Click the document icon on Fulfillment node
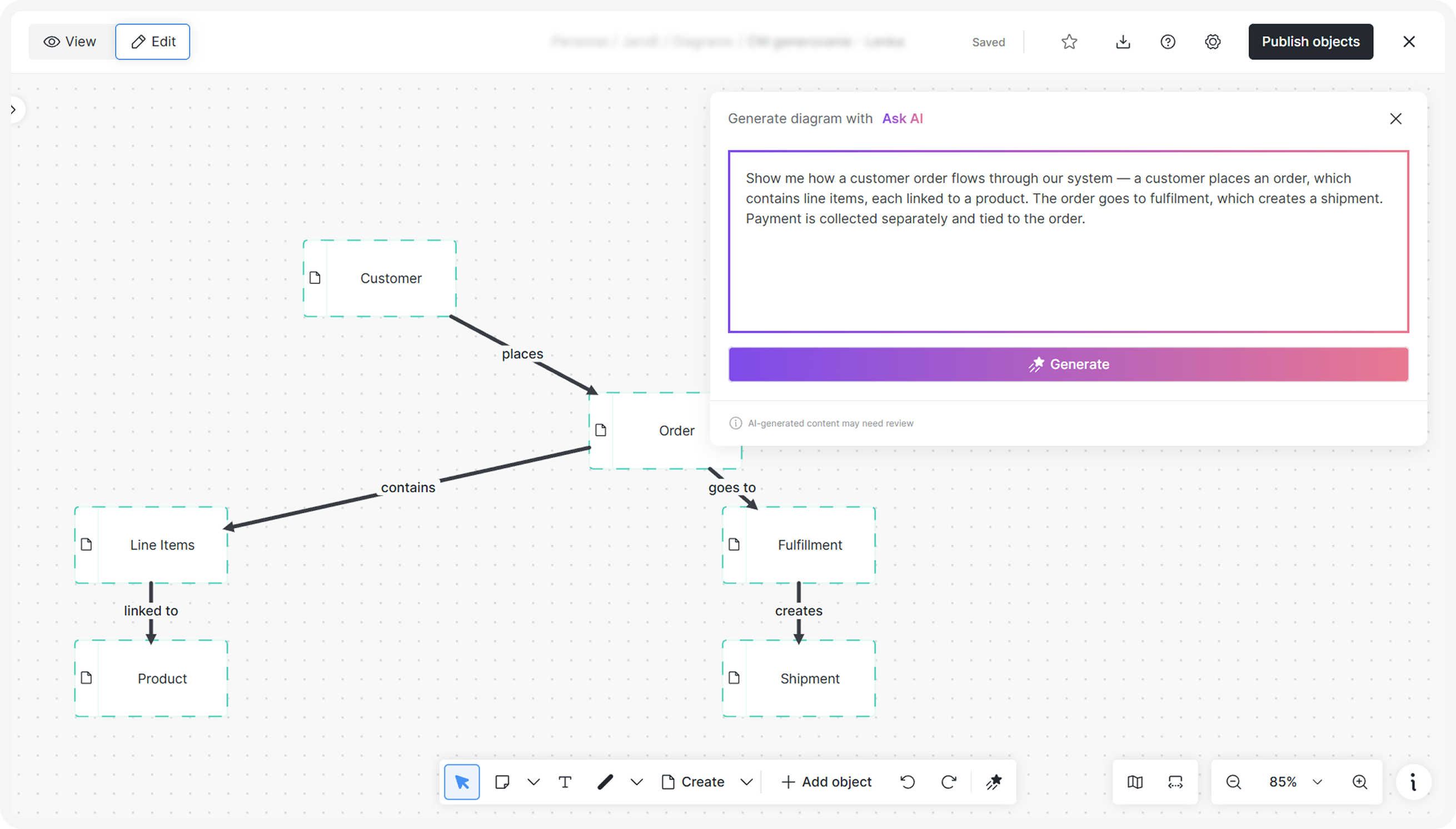 735,545
